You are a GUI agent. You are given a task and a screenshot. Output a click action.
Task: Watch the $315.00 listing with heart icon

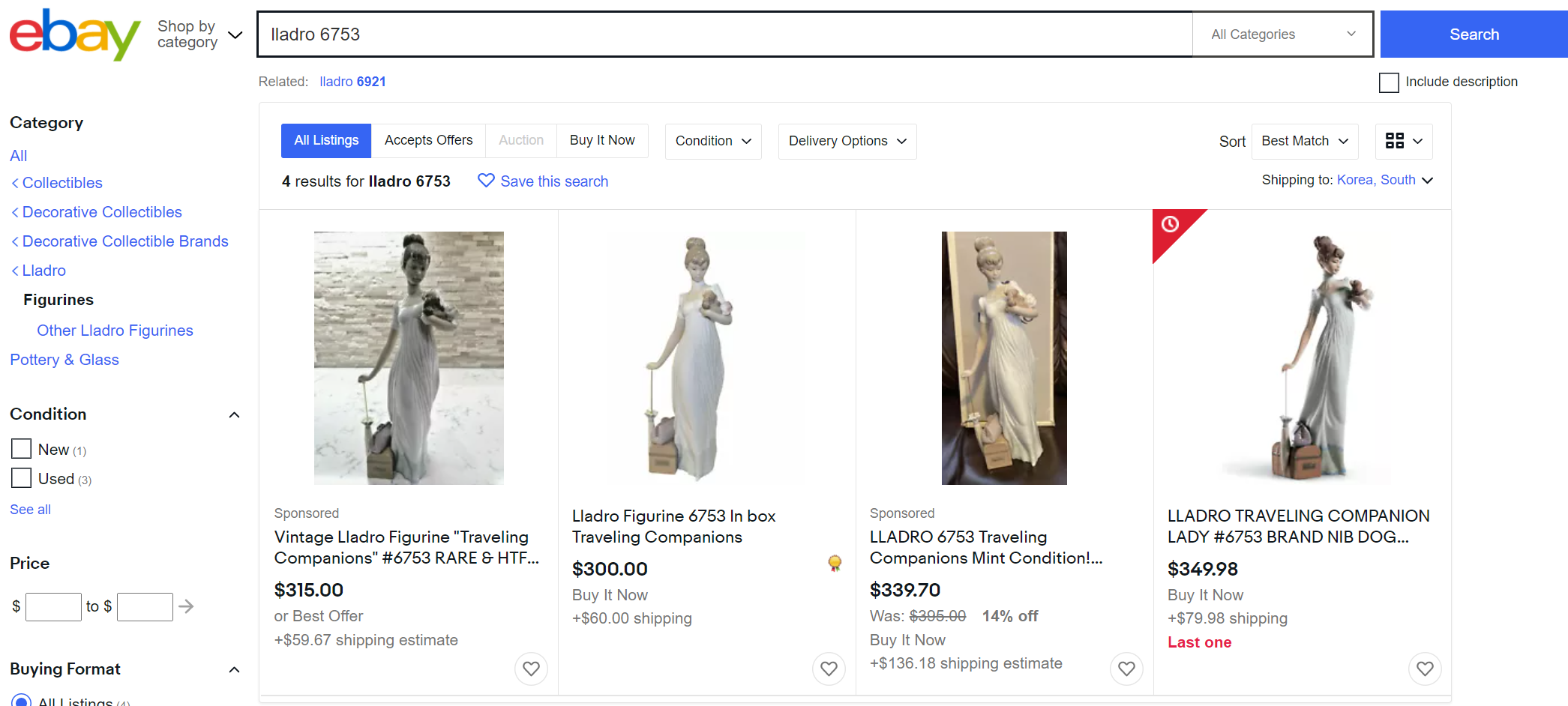(x=531, y=669)
